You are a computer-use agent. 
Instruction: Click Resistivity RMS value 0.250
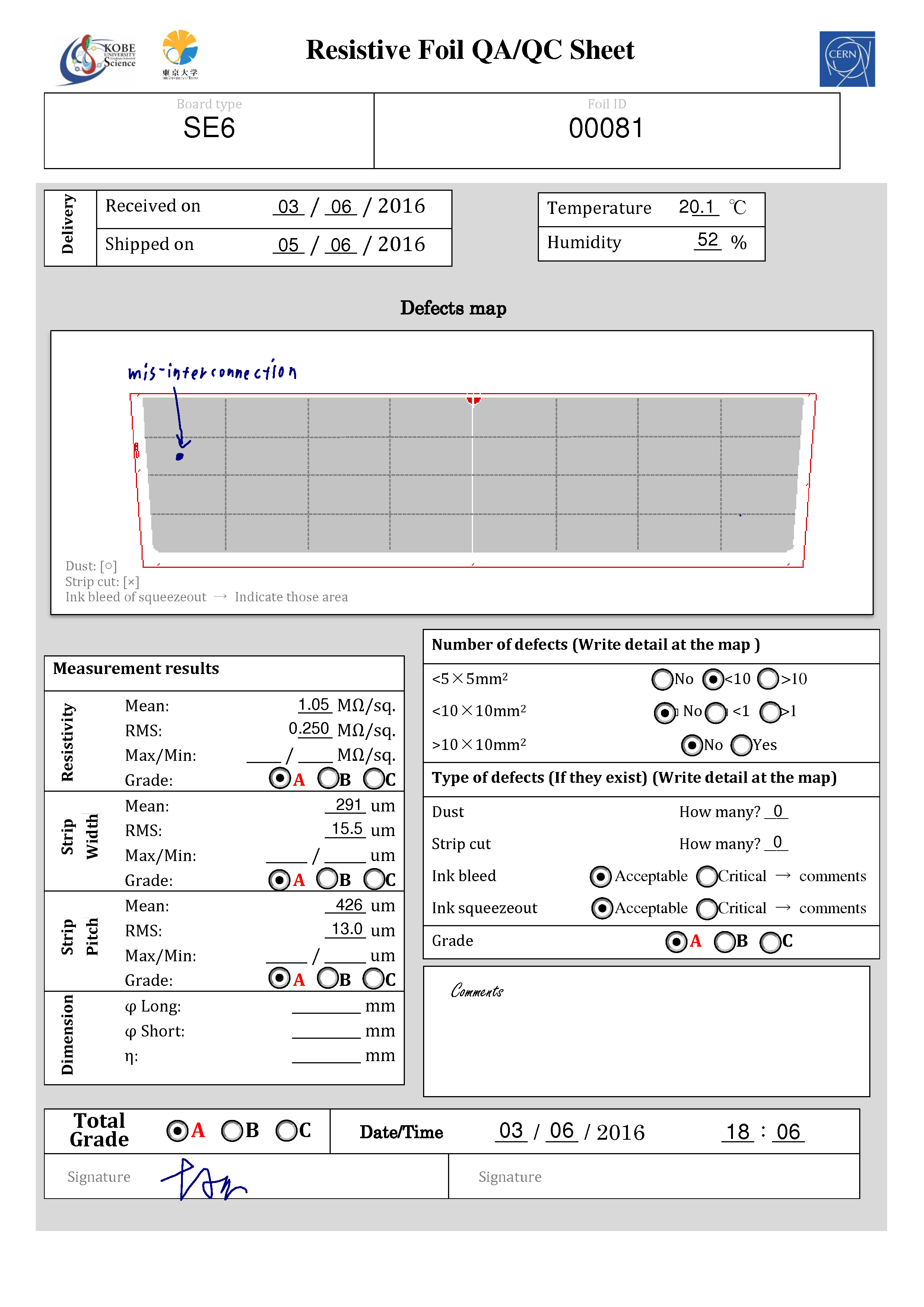(309, 729)
